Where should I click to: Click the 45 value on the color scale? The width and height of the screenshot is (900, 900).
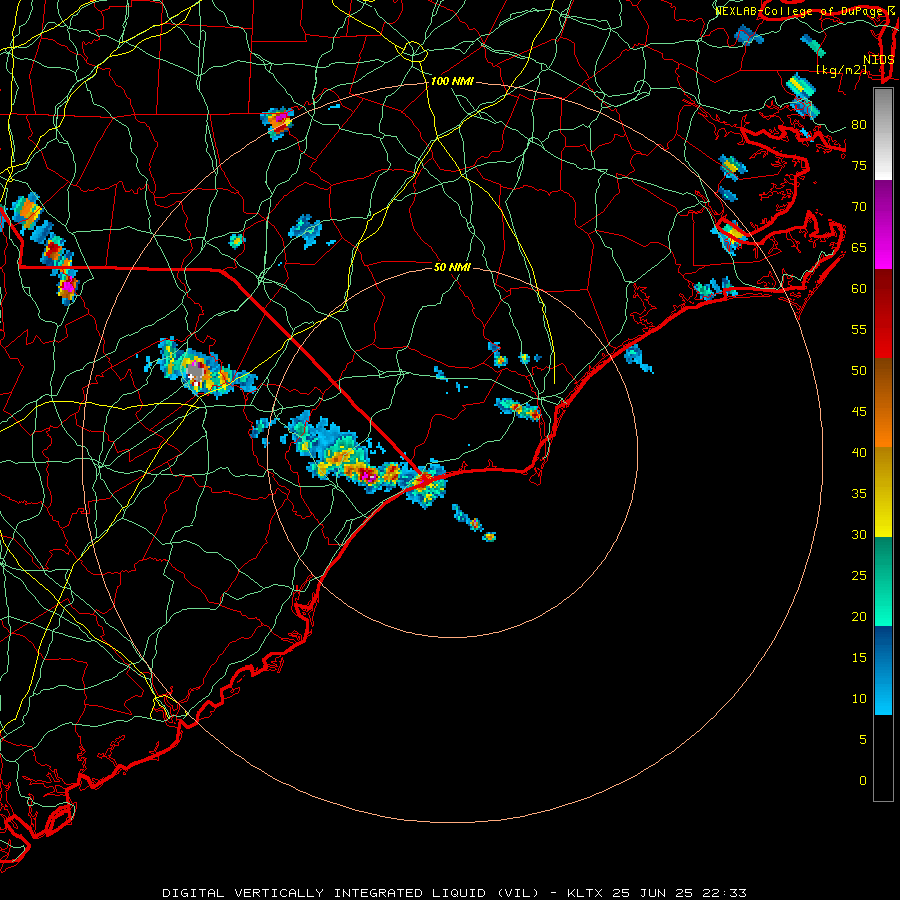click(x=859, y=412)
